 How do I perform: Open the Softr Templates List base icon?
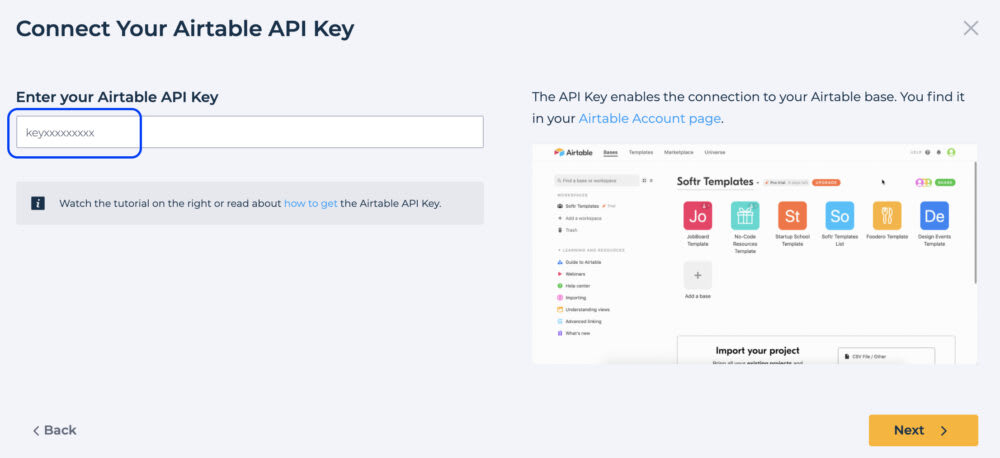839,216
